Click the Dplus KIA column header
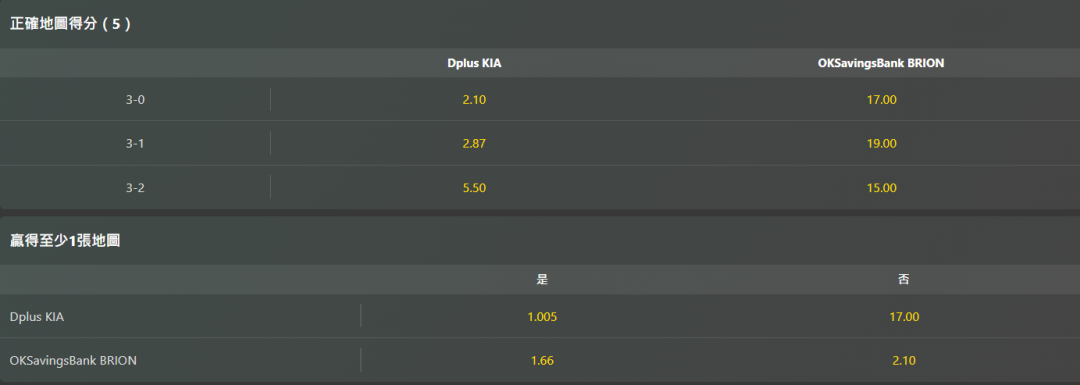The height and width of the screenshot is (385, 1080). [475, 63]
